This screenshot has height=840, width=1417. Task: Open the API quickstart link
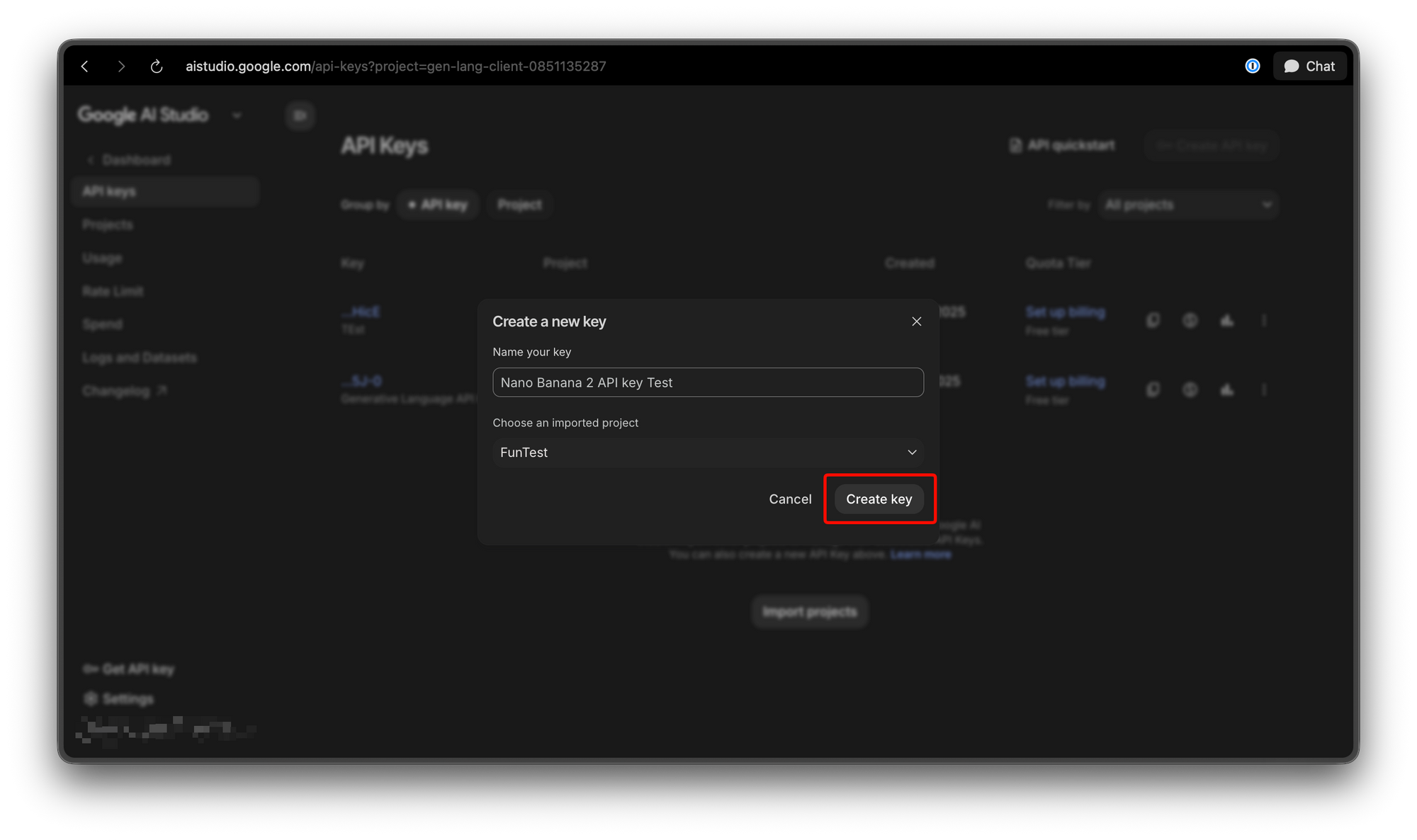coord(1061,145)
